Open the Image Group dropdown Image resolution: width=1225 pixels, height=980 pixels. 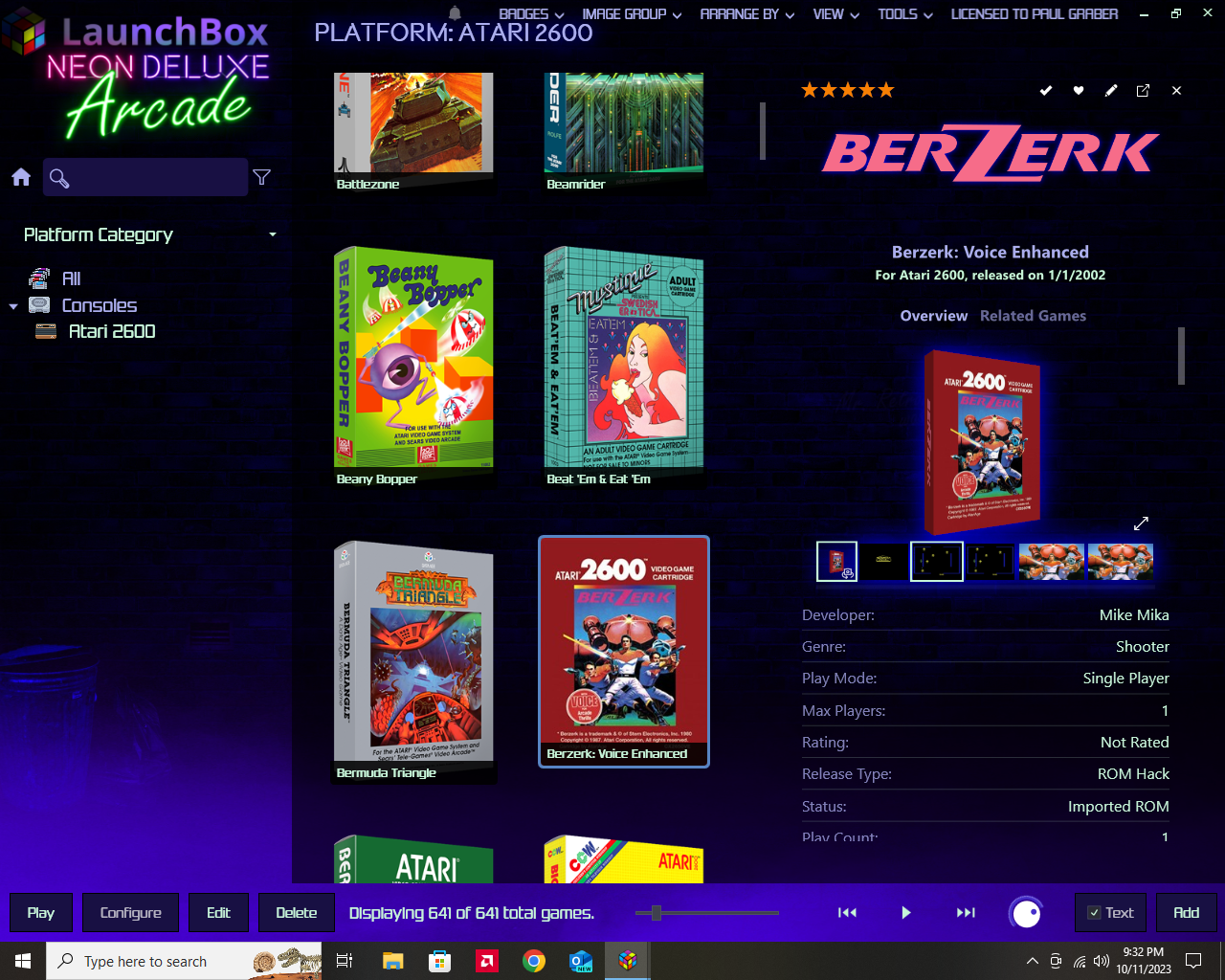pyautogui.click(x=632, y=14)
